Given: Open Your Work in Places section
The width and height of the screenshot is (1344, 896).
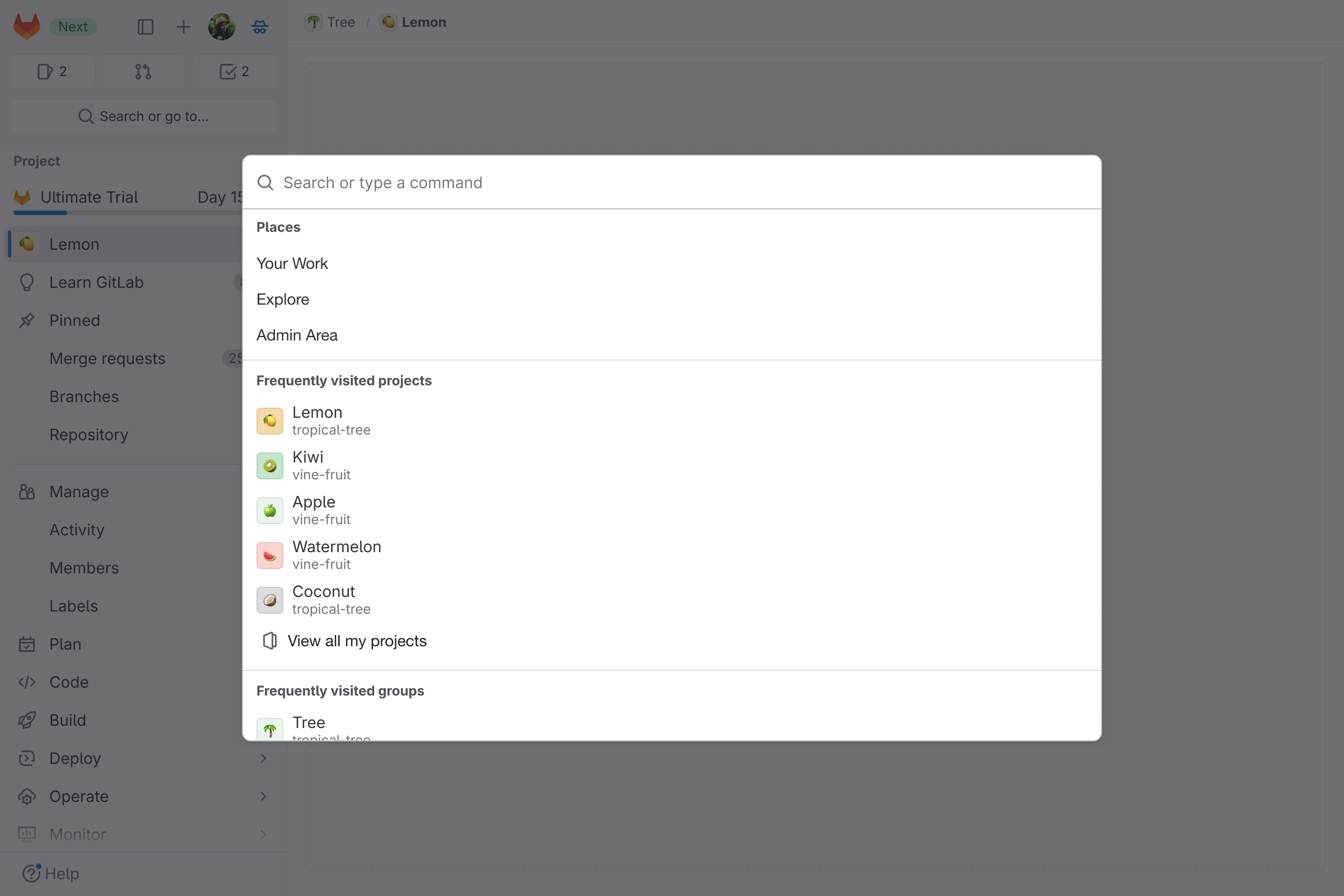Looking at the screenshot, I should coord(291,263).
